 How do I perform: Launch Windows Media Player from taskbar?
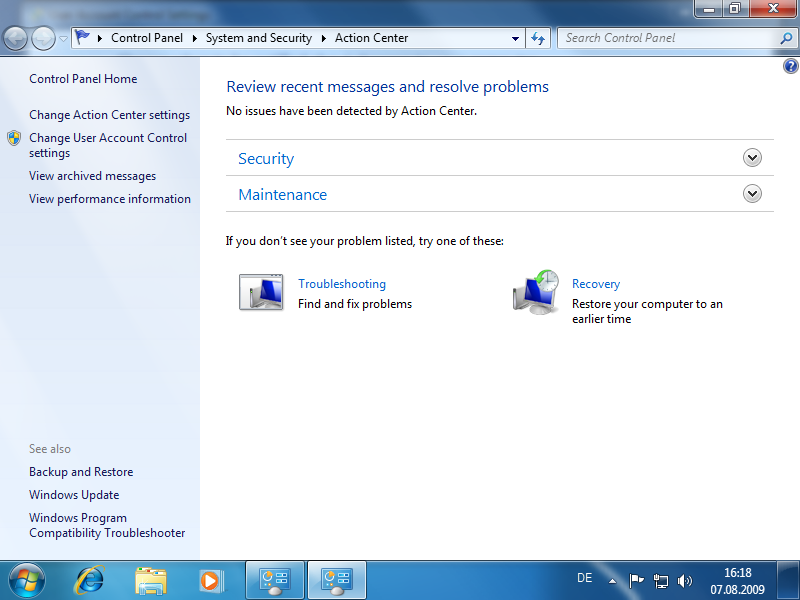(x=210, y=579)
